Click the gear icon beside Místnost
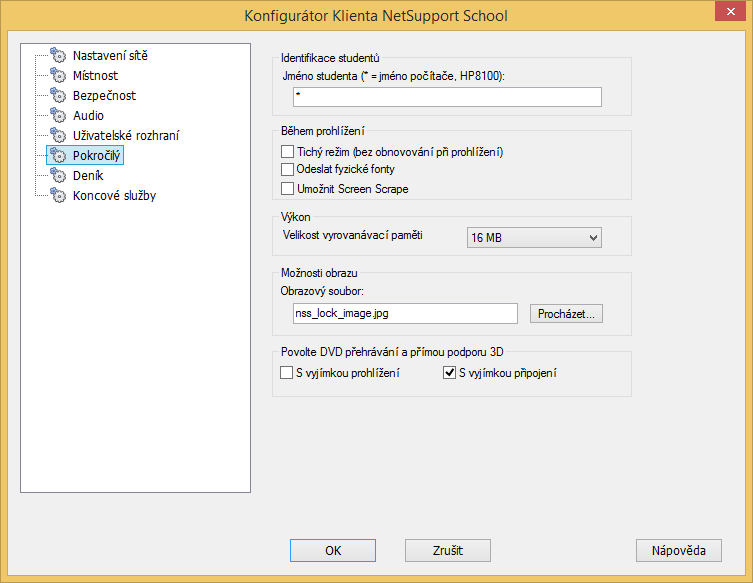 (58, 75)
